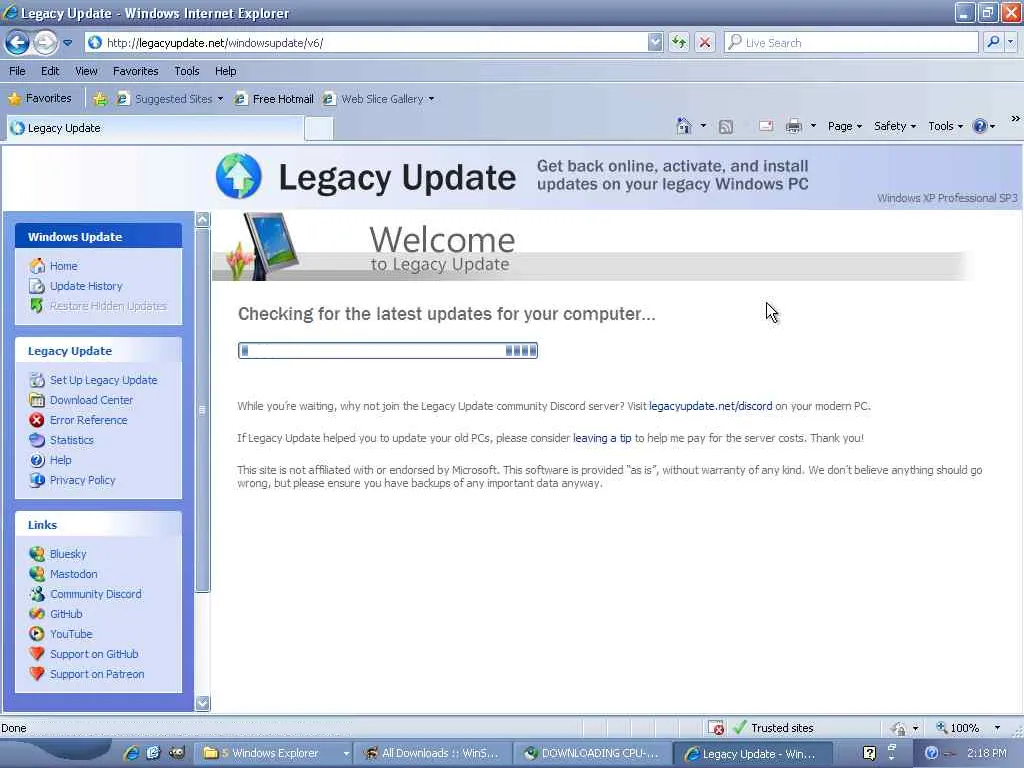Click the Home toolbar icon

pyautogui.click(x=684, y=126)
